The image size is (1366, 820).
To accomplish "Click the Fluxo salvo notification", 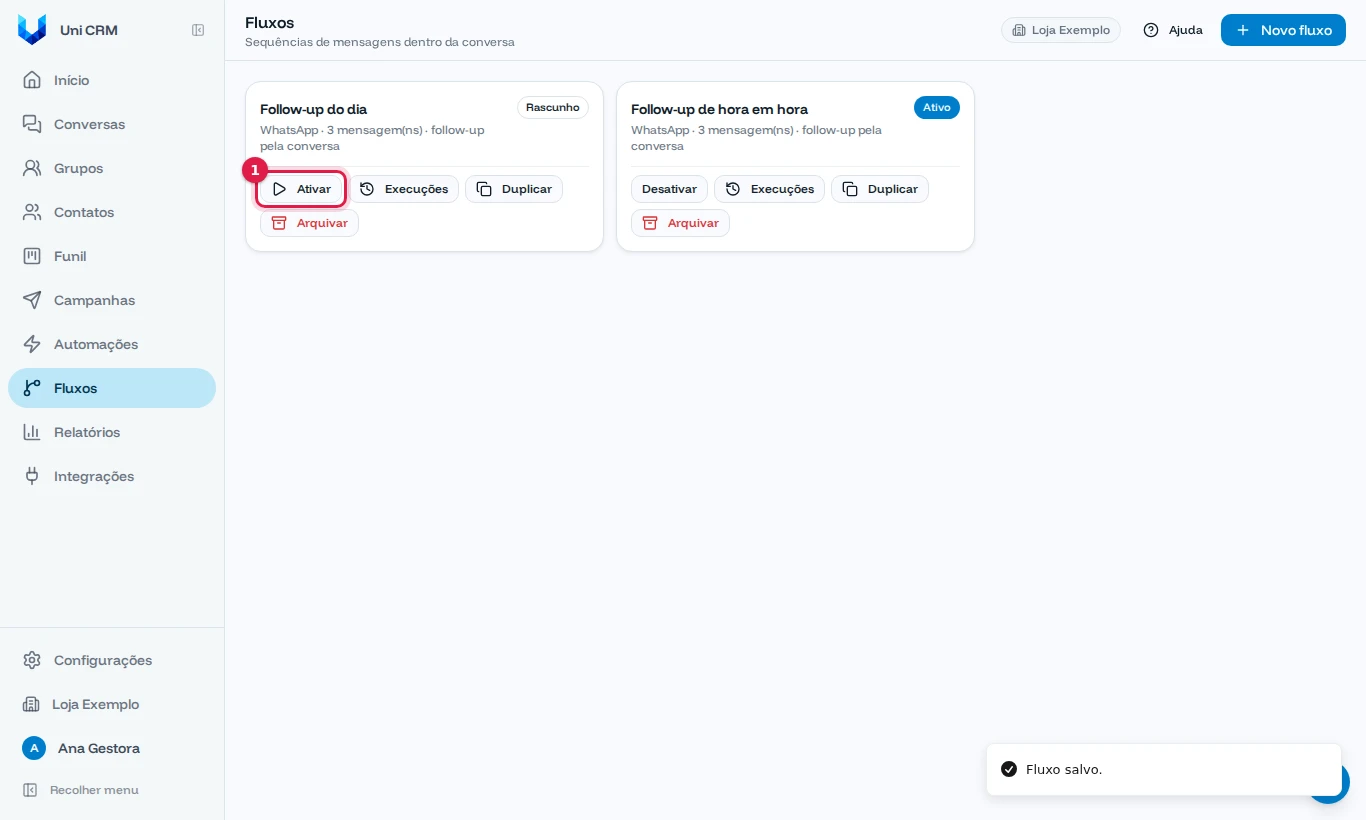I will coord(1164,769).
